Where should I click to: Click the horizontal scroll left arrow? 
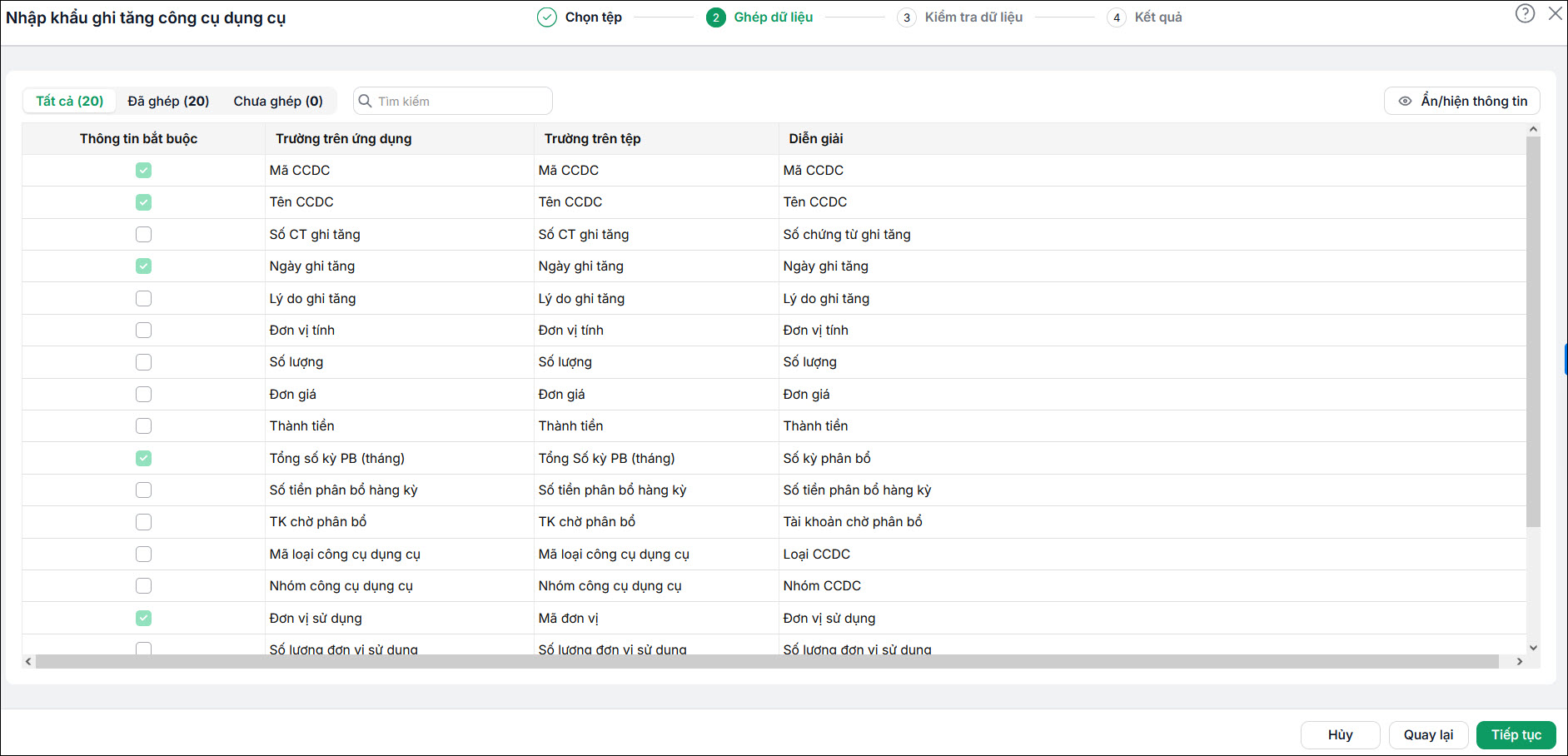pos(28,661)
